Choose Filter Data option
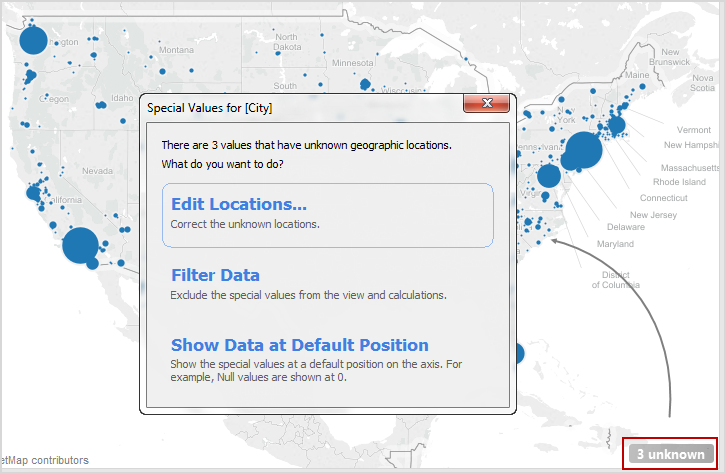Screen dimensions: 726x474 [215, 275]
